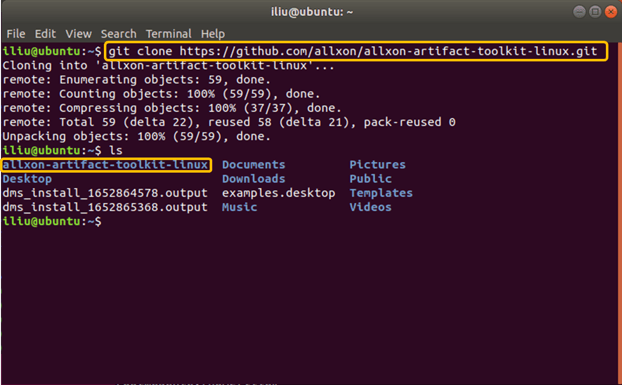
Task: Close the terminal window
Action: click(x=611, y=12)
